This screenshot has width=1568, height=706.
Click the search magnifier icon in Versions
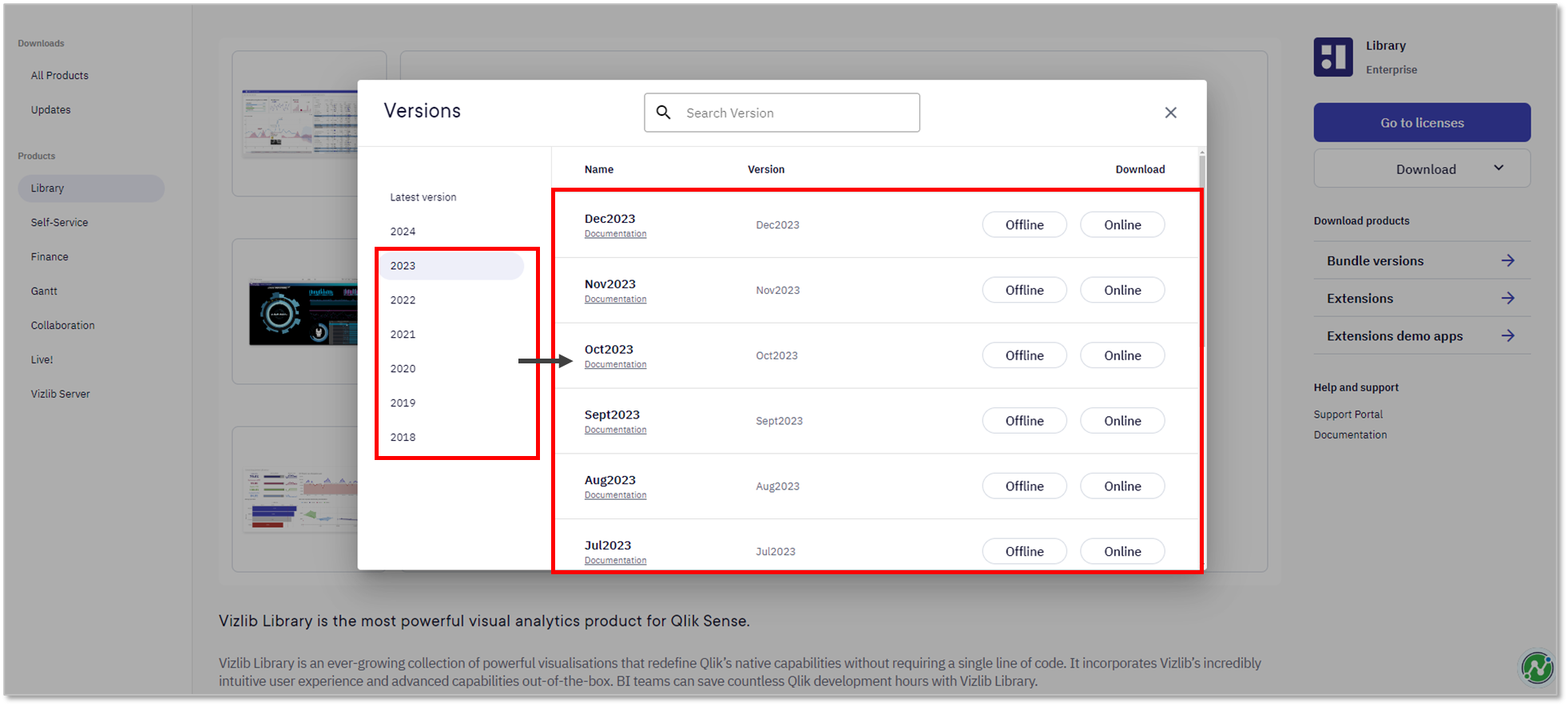point(663,113)
